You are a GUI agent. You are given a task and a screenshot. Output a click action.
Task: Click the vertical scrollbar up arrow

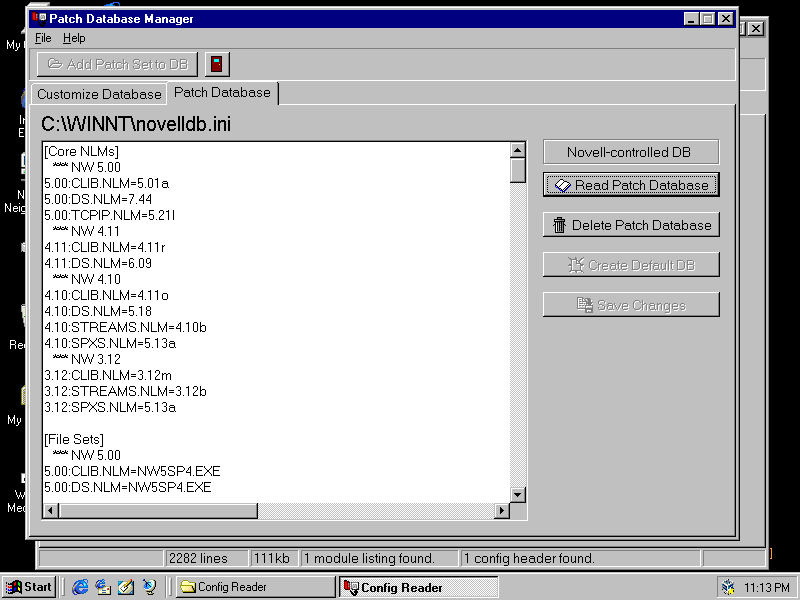coord(517,150)
